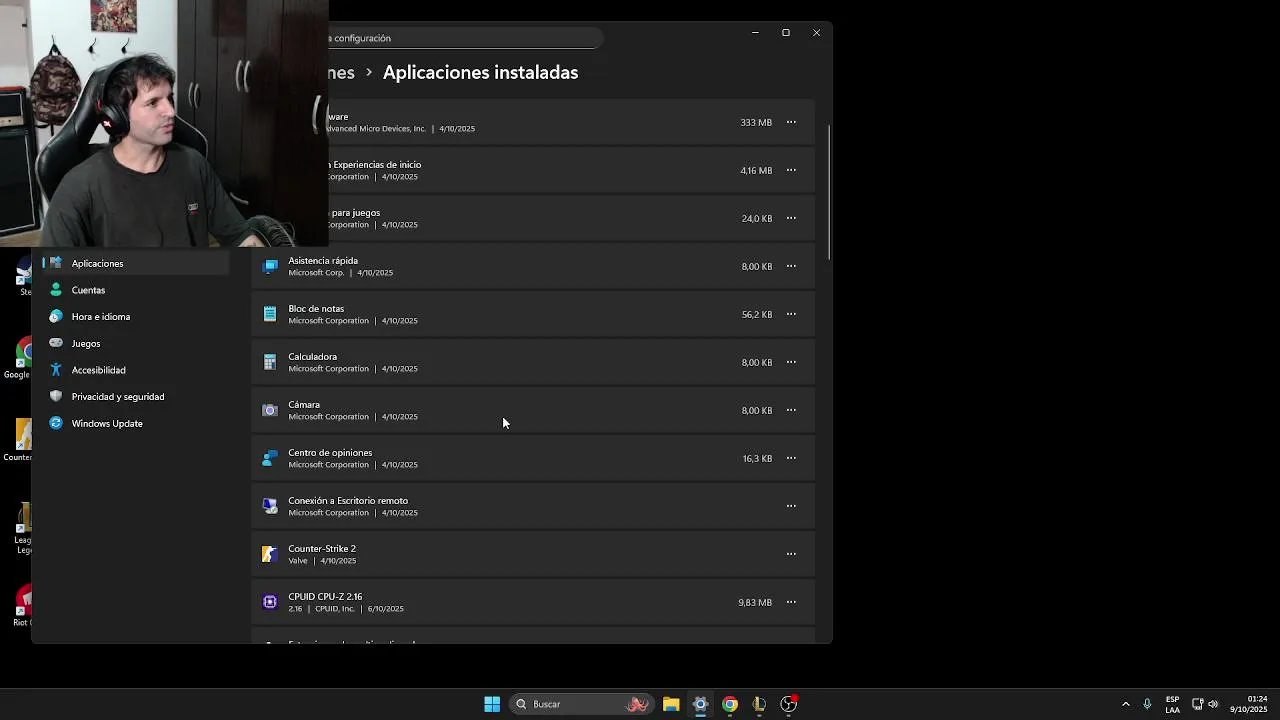Open the Aplicaciones settings category

tap(135, 263)
